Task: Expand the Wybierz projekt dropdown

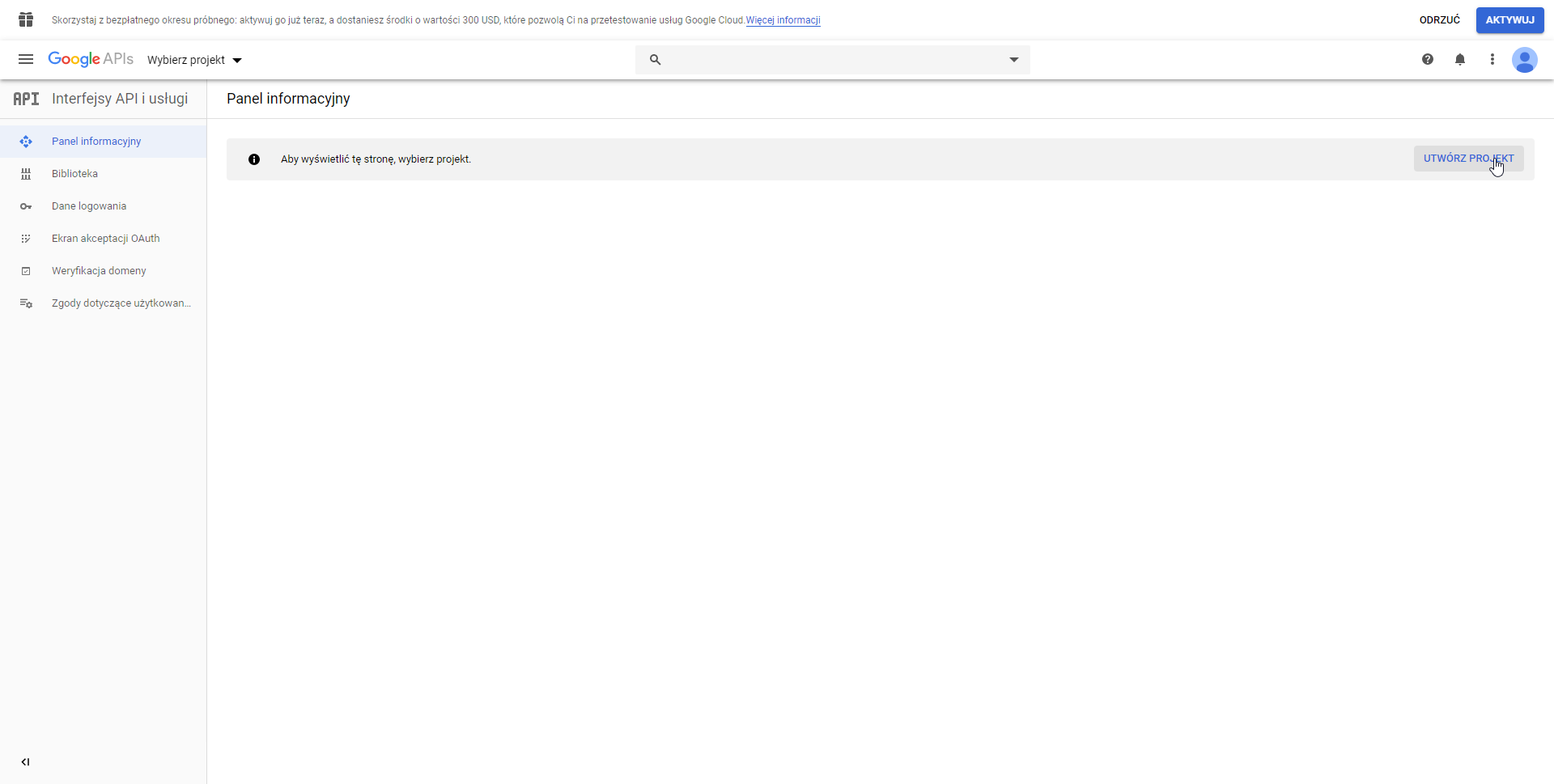Action: [x=194, y=60]
